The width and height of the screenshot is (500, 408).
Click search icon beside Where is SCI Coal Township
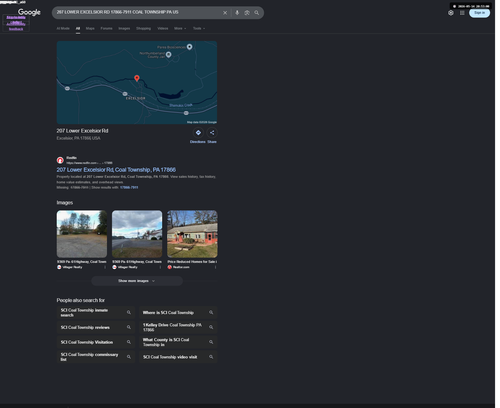click(x=211, y=312)
